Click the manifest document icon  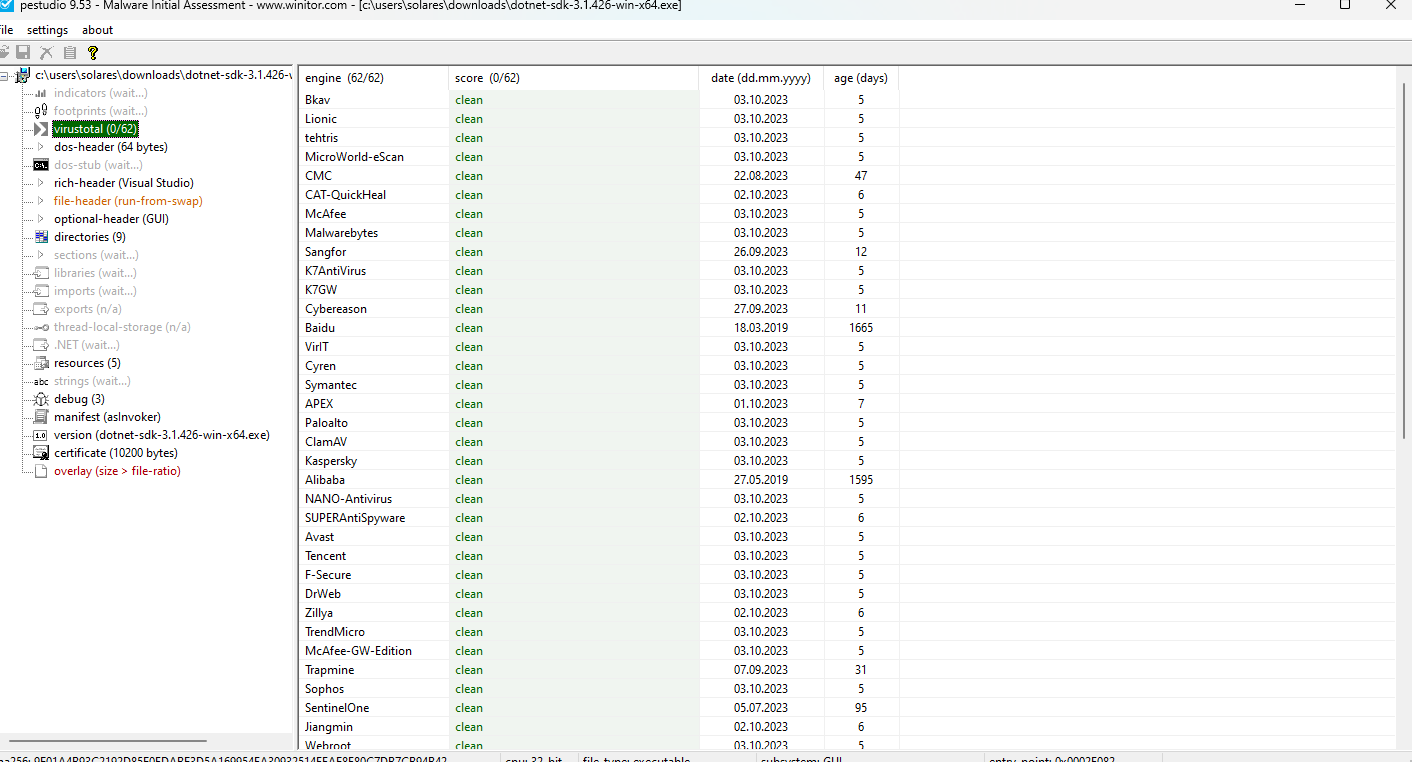pos(41,417)
